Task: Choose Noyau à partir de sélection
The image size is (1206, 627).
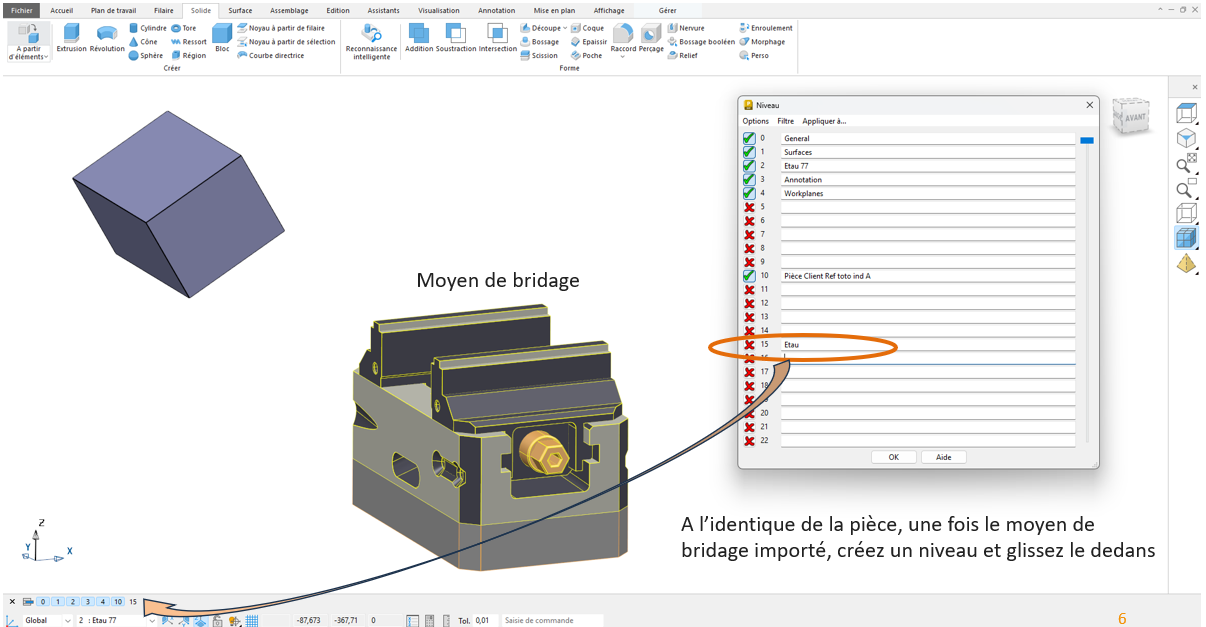Action: tap(286, 42)
